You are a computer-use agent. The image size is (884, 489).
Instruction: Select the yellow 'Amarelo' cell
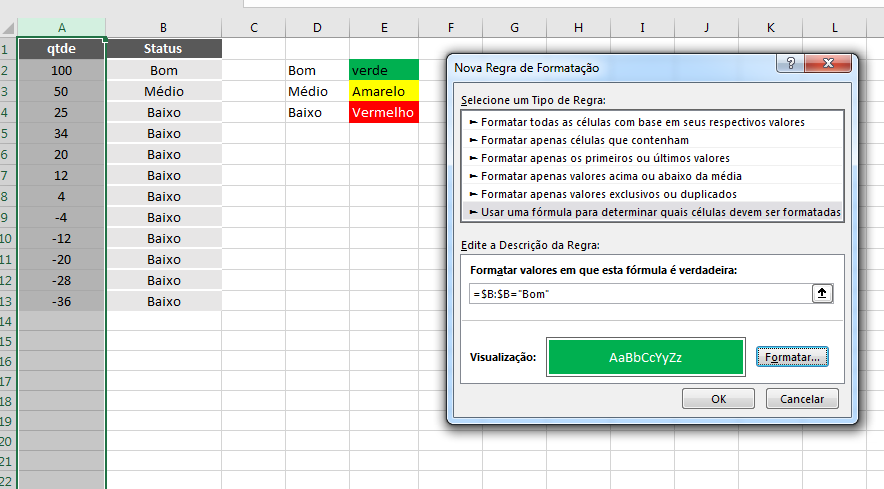pos(384,91)
